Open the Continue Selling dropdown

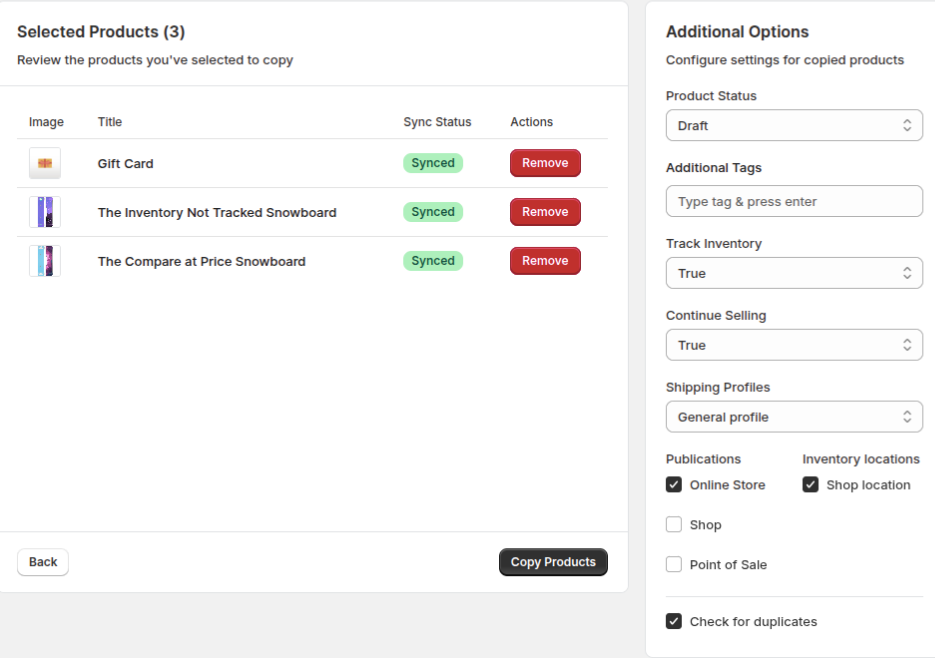coord(794,345)
